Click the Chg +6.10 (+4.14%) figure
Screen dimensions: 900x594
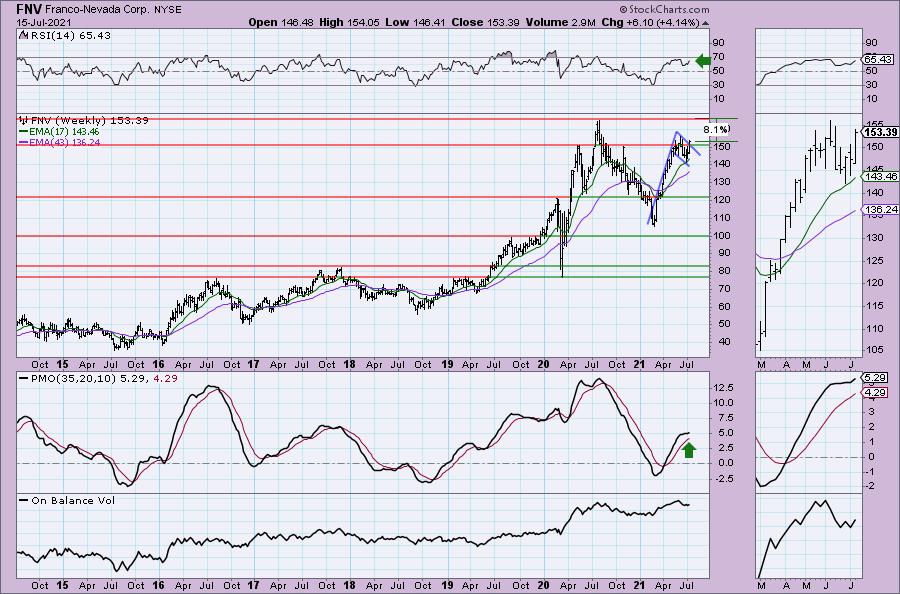tap(650, 22)
